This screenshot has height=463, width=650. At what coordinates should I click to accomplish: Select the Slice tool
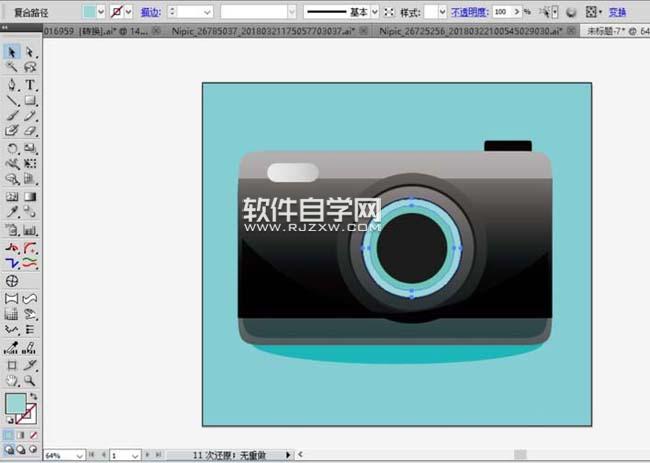pos(29,365)
